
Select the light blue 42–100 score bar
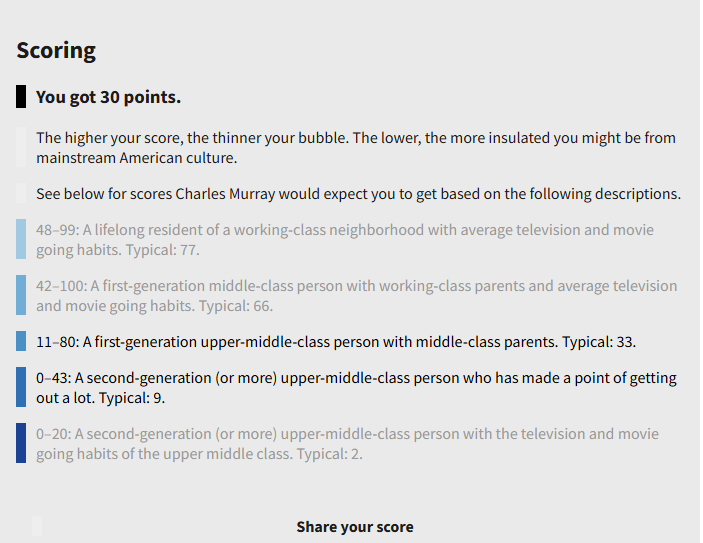click(x=21, y=295)
